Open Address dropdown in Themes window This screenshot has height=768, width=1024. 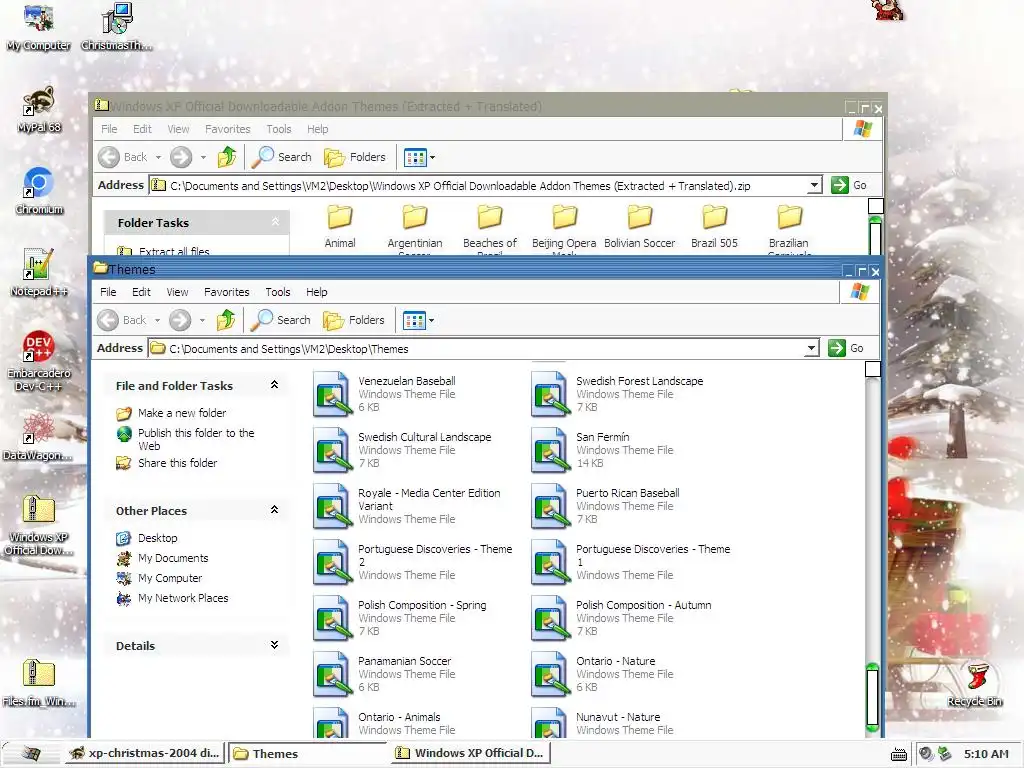coord(811,348)
